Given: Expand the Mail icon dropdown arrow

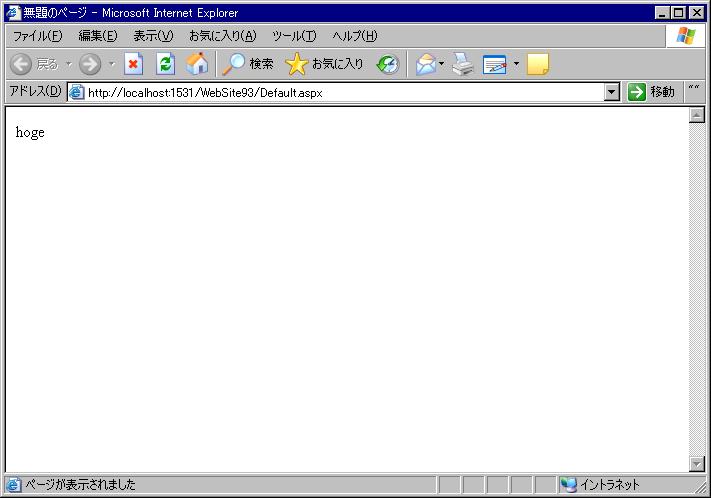Looking at the screenshot, I should (441, 64).
